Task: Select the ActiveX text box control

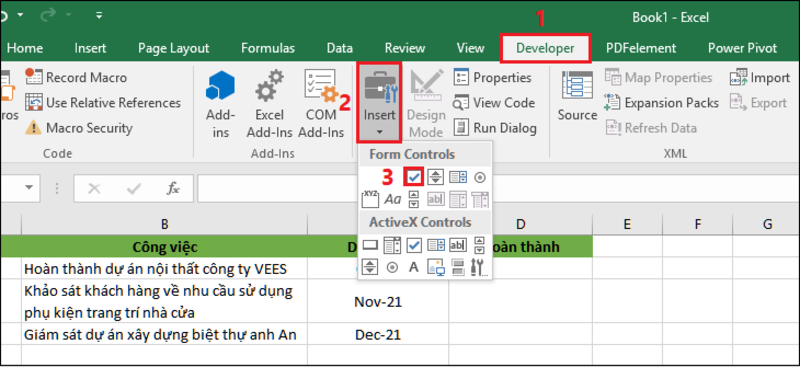Action: click(458, 246)
